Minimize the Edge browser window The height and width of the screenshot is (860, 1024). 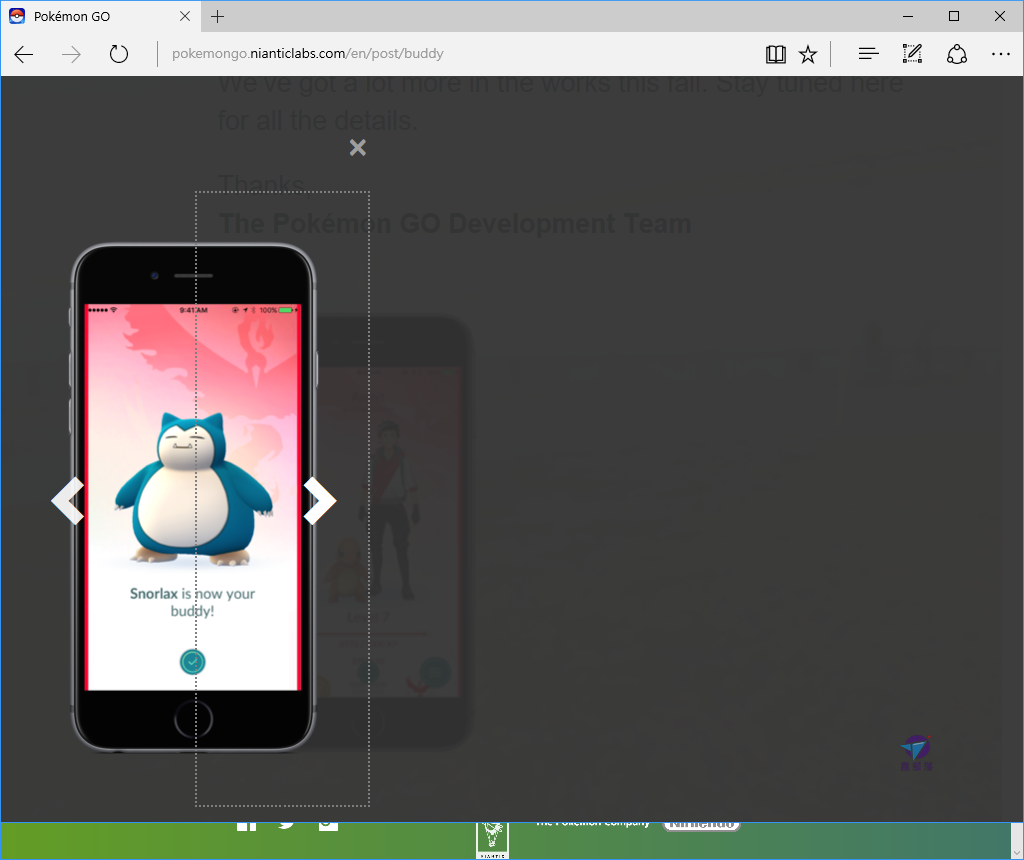coord(908,16)
